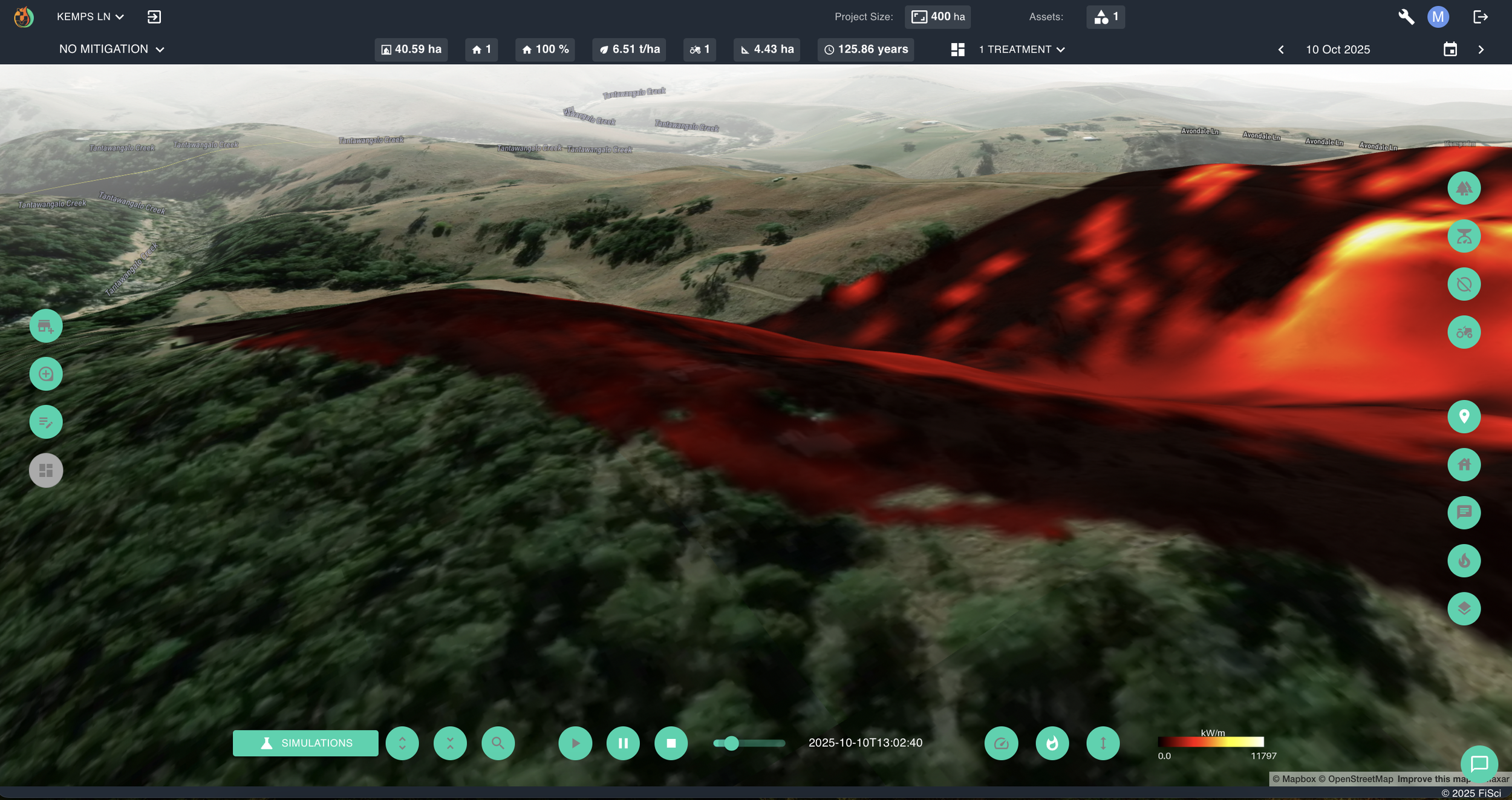Screen dimensions: 1512x800
Task: Open the calendar date picker
Action: [x=1450, y=49]
